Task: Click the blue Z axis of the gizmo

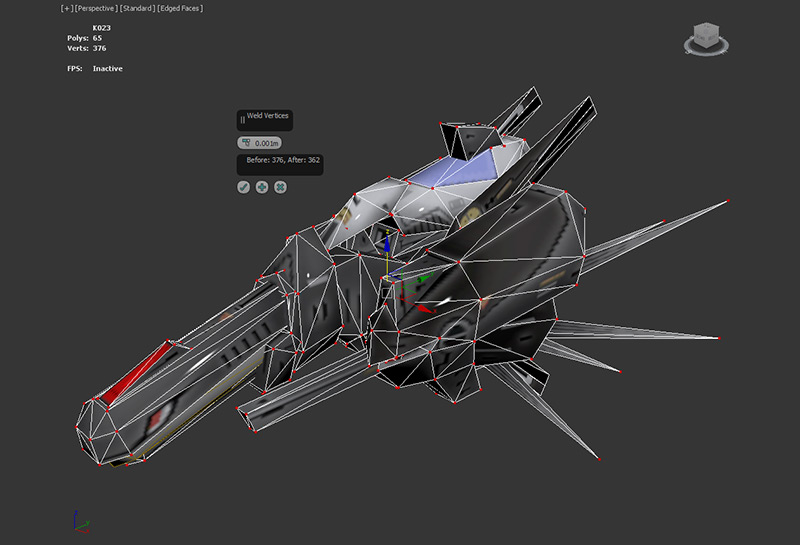Action: [387, 244]
